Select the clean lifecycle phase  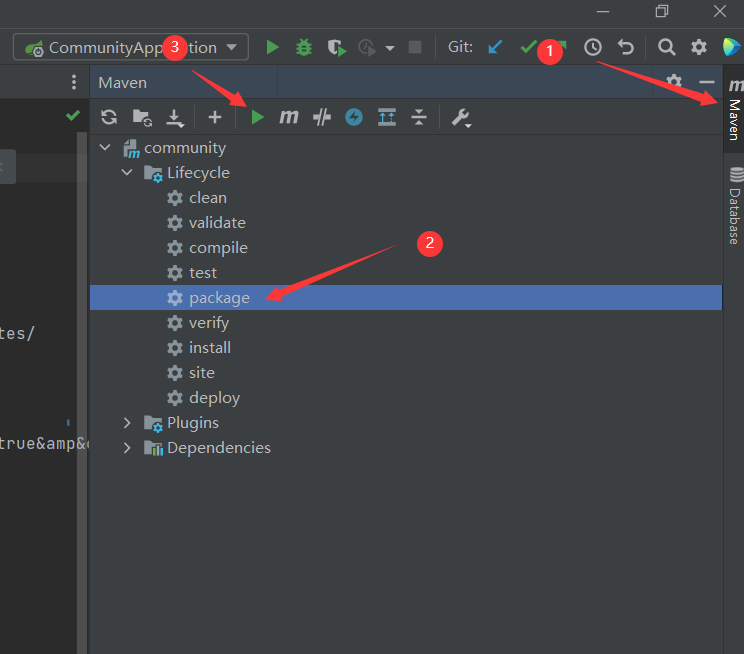(207, 198)
